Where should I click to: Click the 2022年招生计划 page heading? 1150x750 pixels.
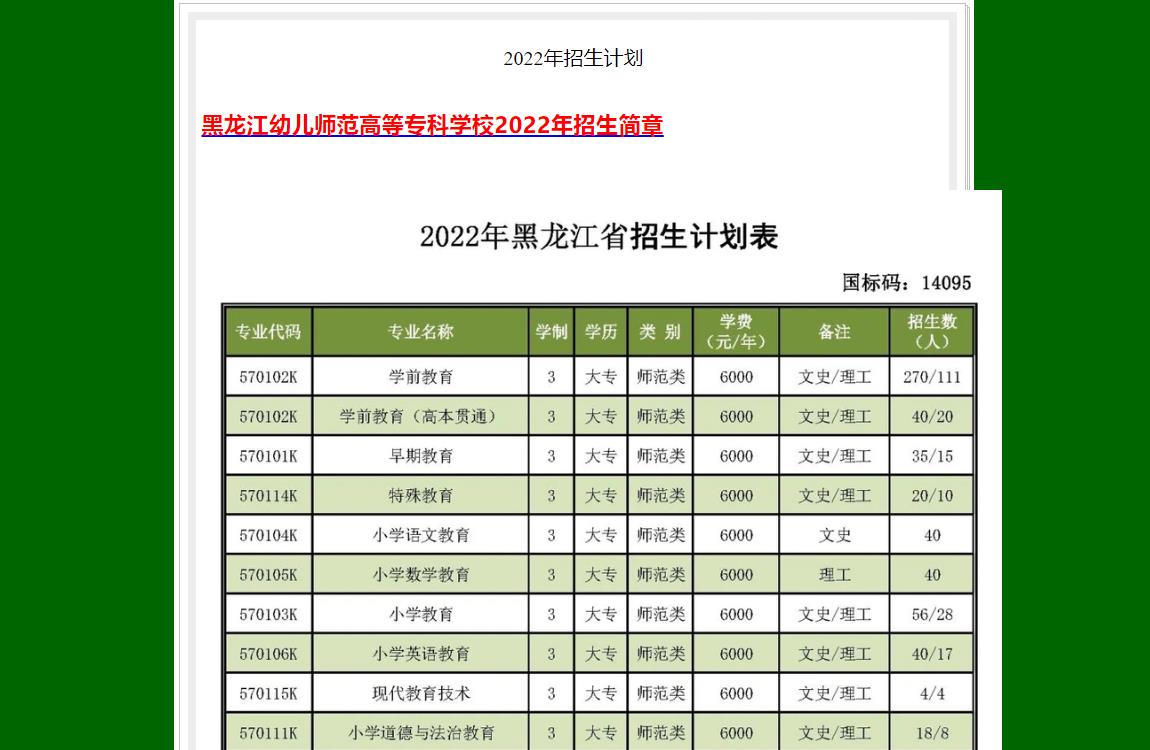click(573, 59)
